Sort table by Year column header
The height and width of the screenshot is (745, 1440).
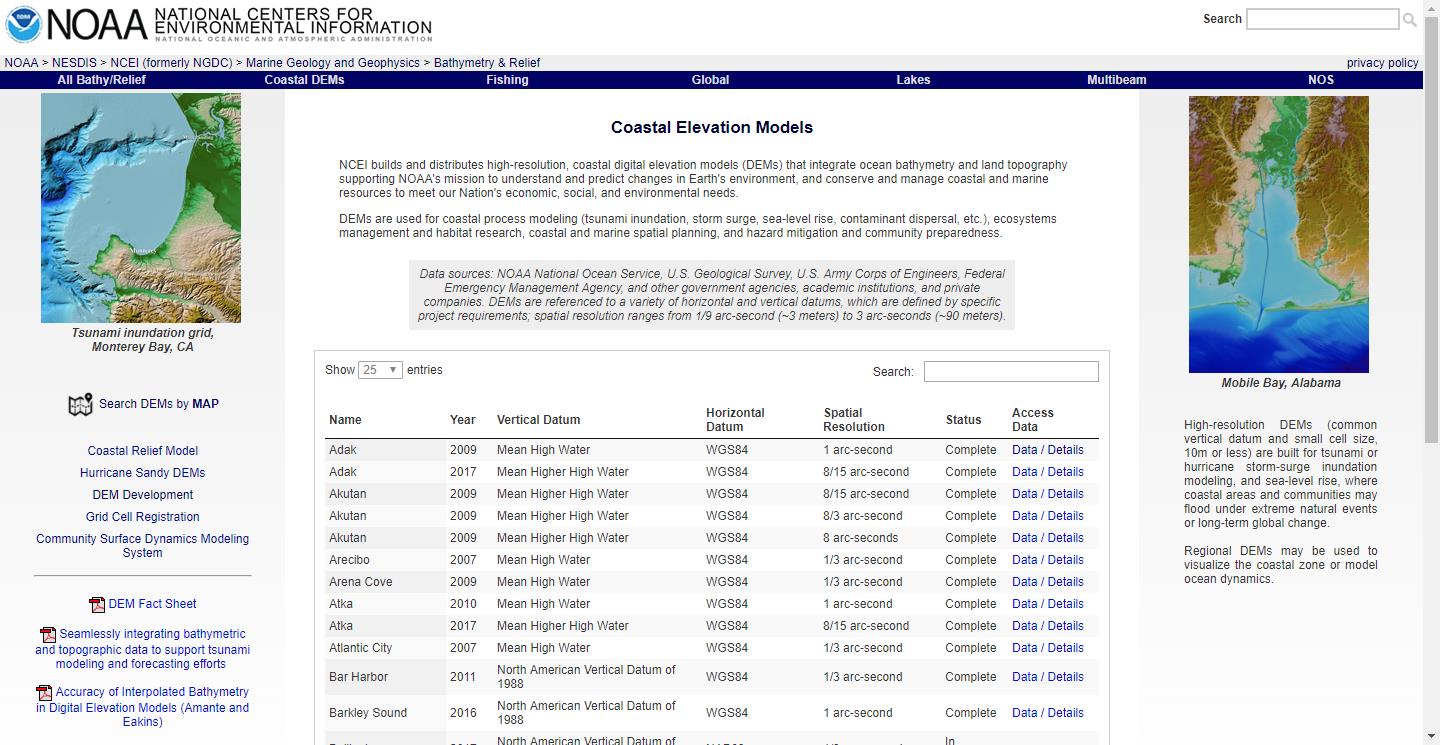[x=463, y=420]
